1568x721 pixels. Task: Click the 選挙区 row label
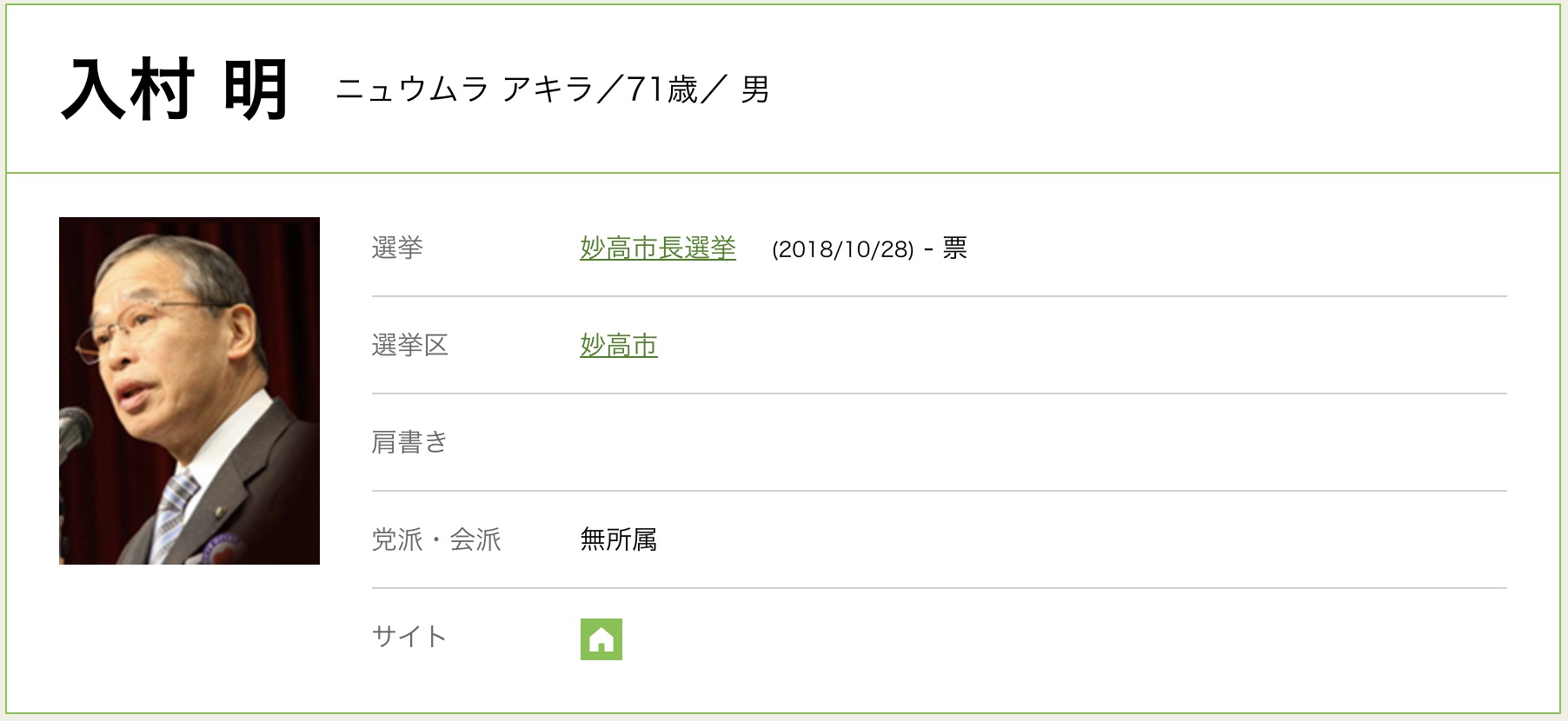(409, 346)
